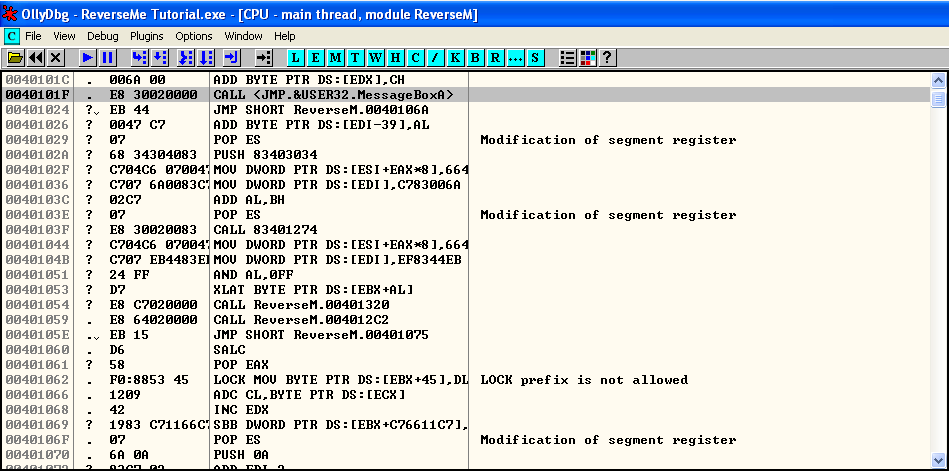Viewport: 949px width, 471px height.
Task: Open the Window menu
Action: point(243,36)
